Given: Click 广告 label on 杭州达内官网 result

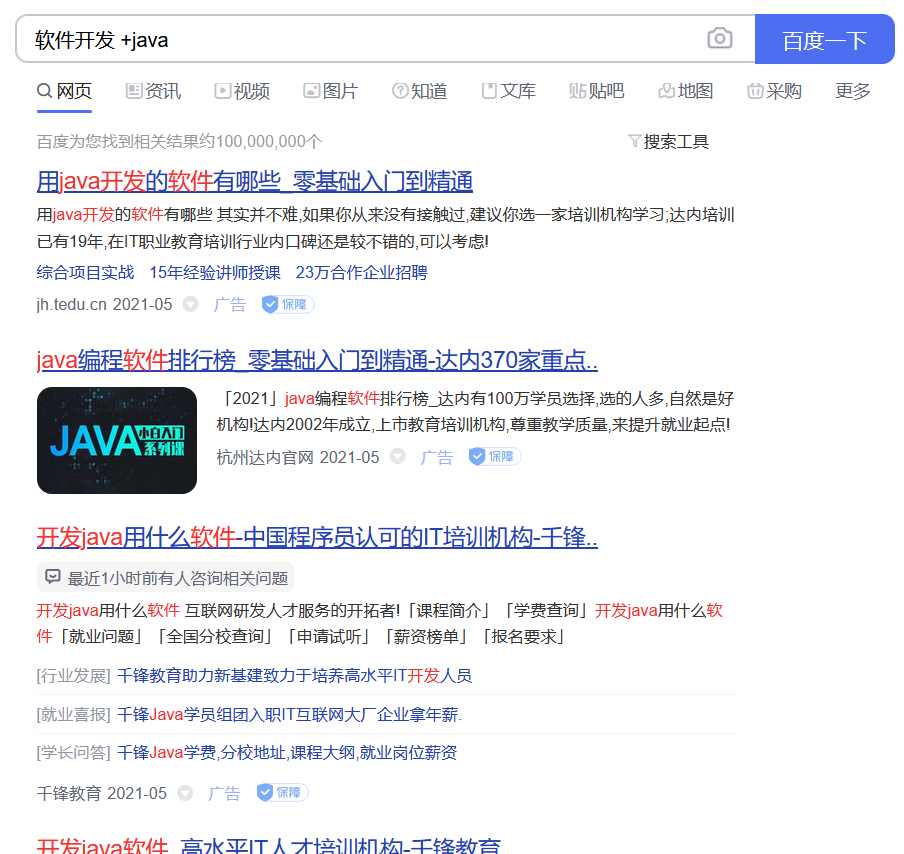Looking at the screenshot, I should point(436,457).
